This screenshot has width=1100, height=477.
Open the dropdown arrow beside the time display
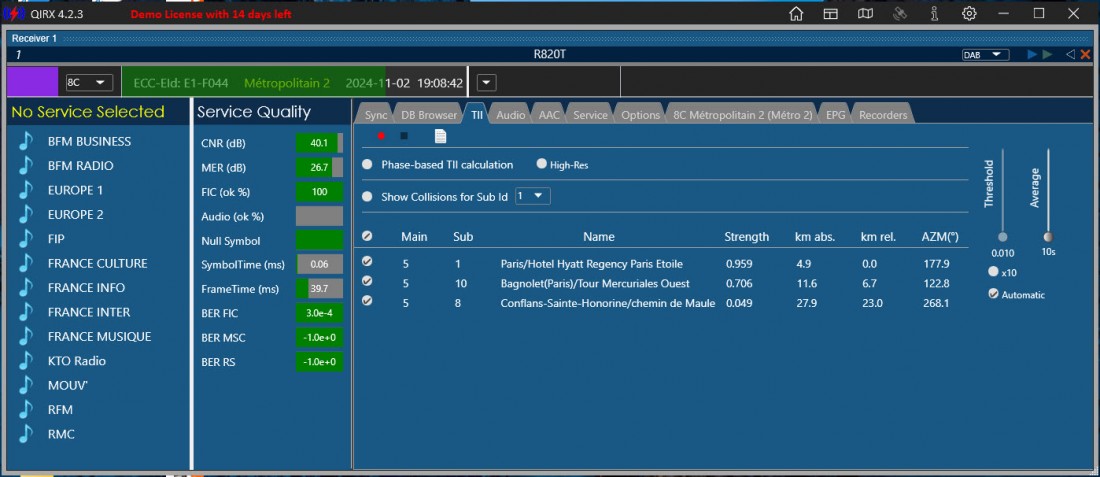click(x=487, y=83)
